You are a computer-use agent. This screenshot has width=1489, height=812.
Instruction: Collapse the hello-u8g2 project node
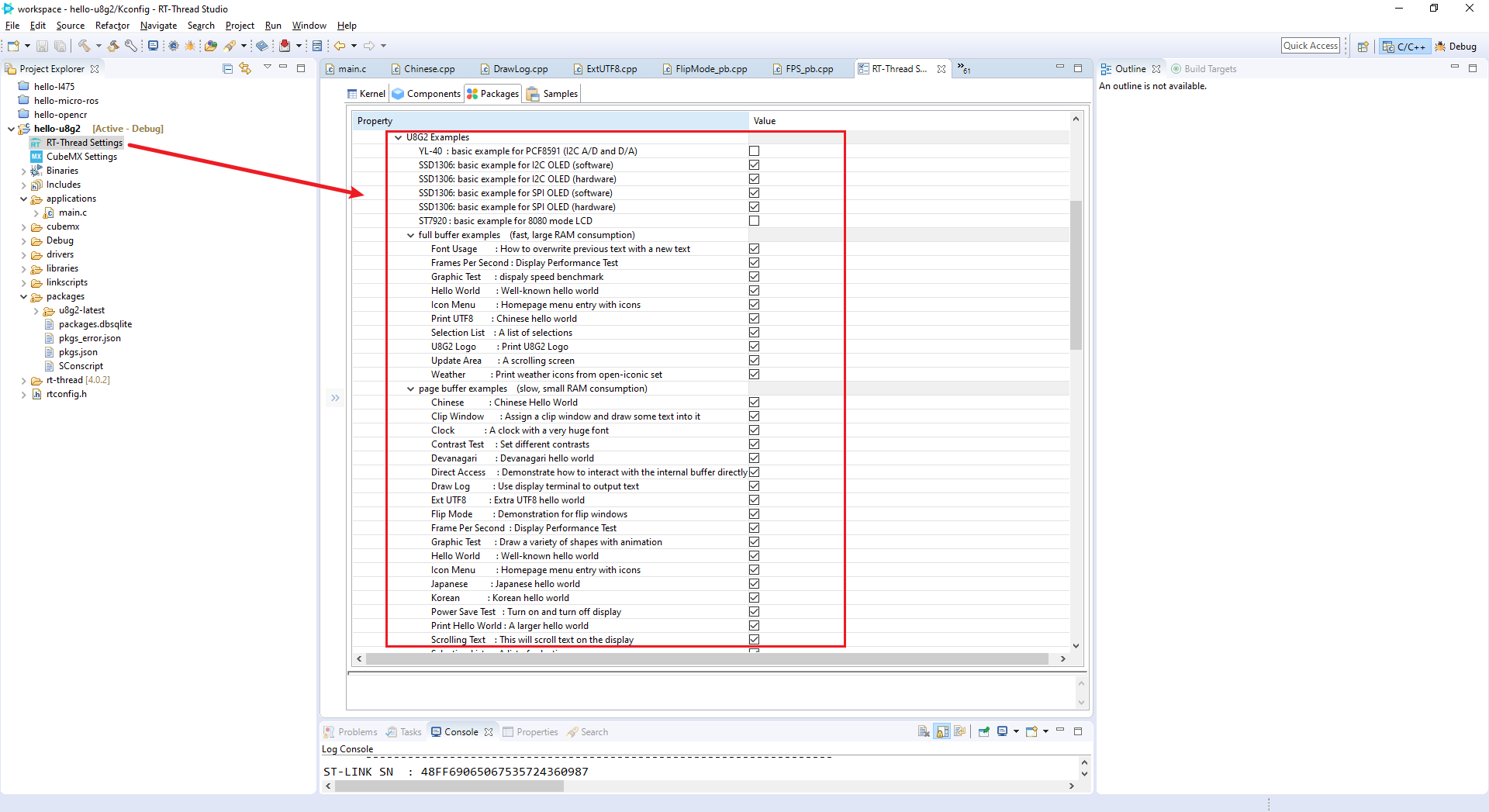(11, 129)
